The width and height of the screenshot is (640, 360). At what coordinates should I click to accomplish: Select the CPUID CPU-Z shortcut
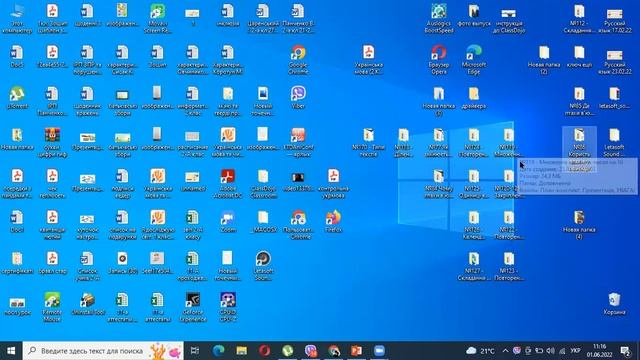[228, 308]
